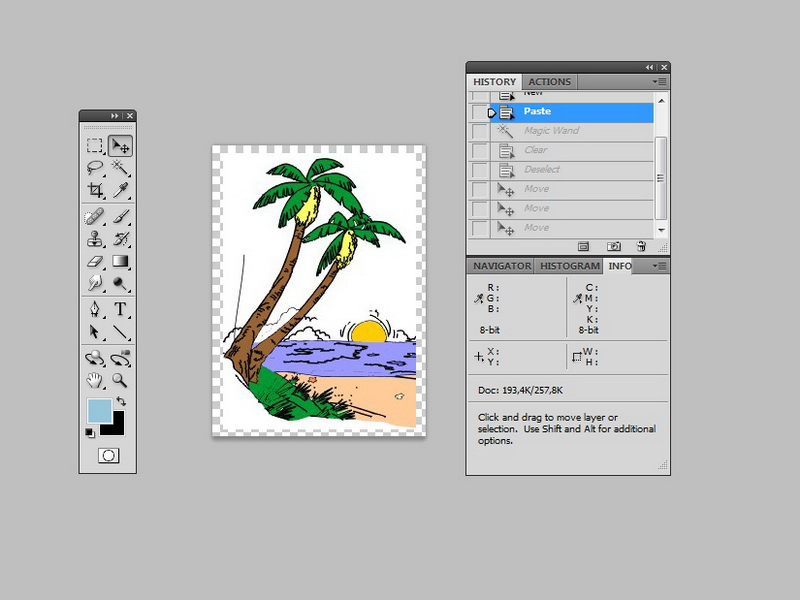Select the Magic Wand tool in toolbox
Screen dimensions: 800x600
(x=120, y=168)
